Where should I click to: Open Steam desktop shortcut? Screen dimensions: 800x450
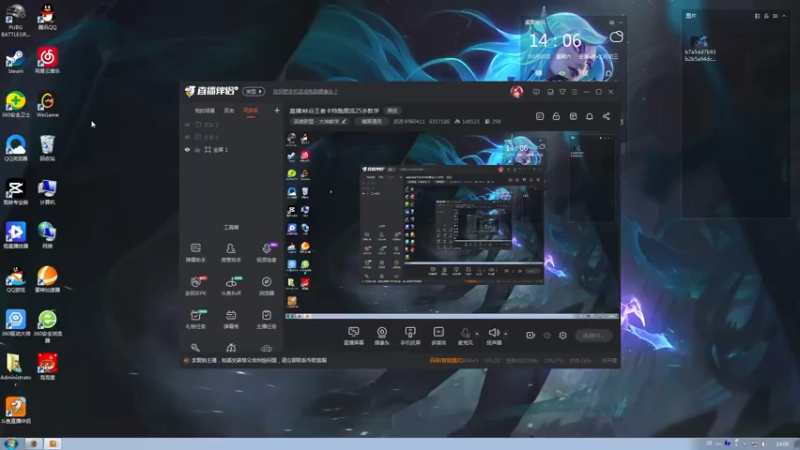click(15, 61)
